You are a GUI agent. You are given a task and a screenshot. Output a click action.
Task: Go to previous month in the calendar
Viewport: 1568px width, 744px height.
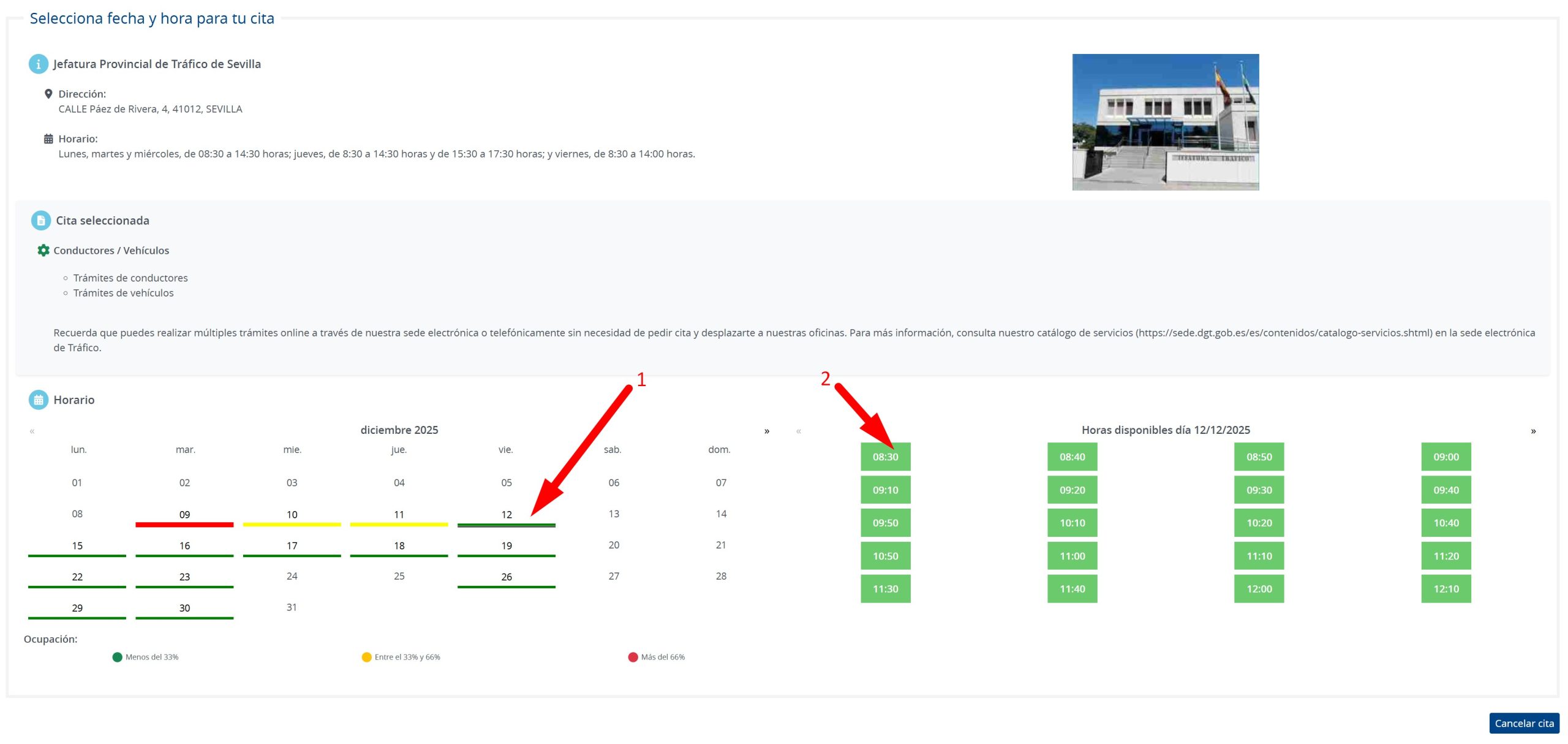pos(32,431)
